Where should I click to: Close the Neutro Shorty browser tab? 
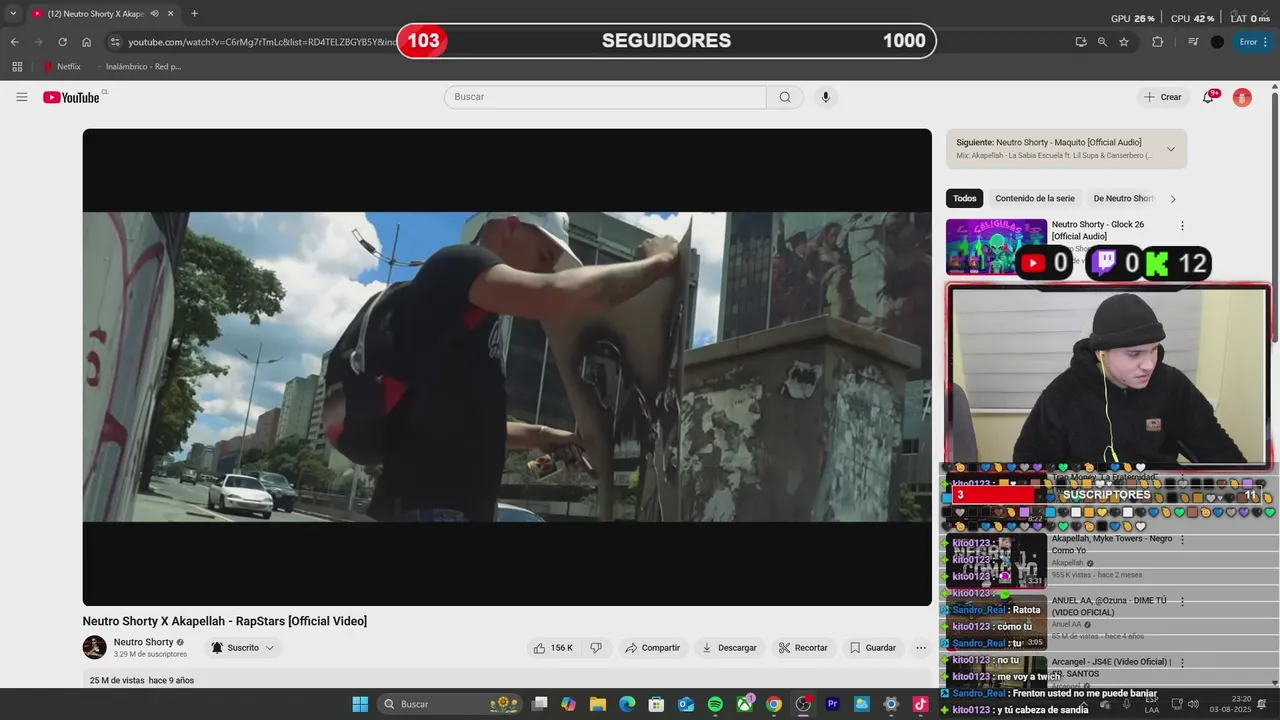tap(171, 14)
